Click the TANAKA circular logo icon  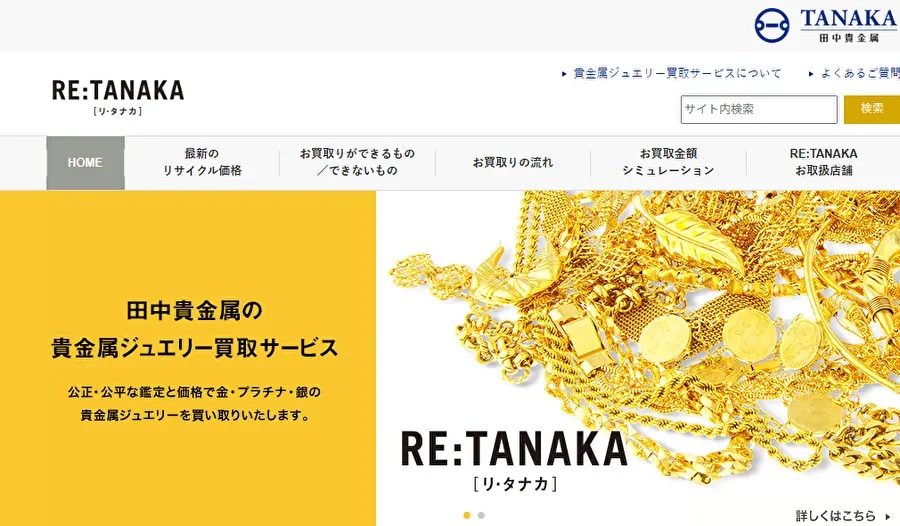click(772, 25)
